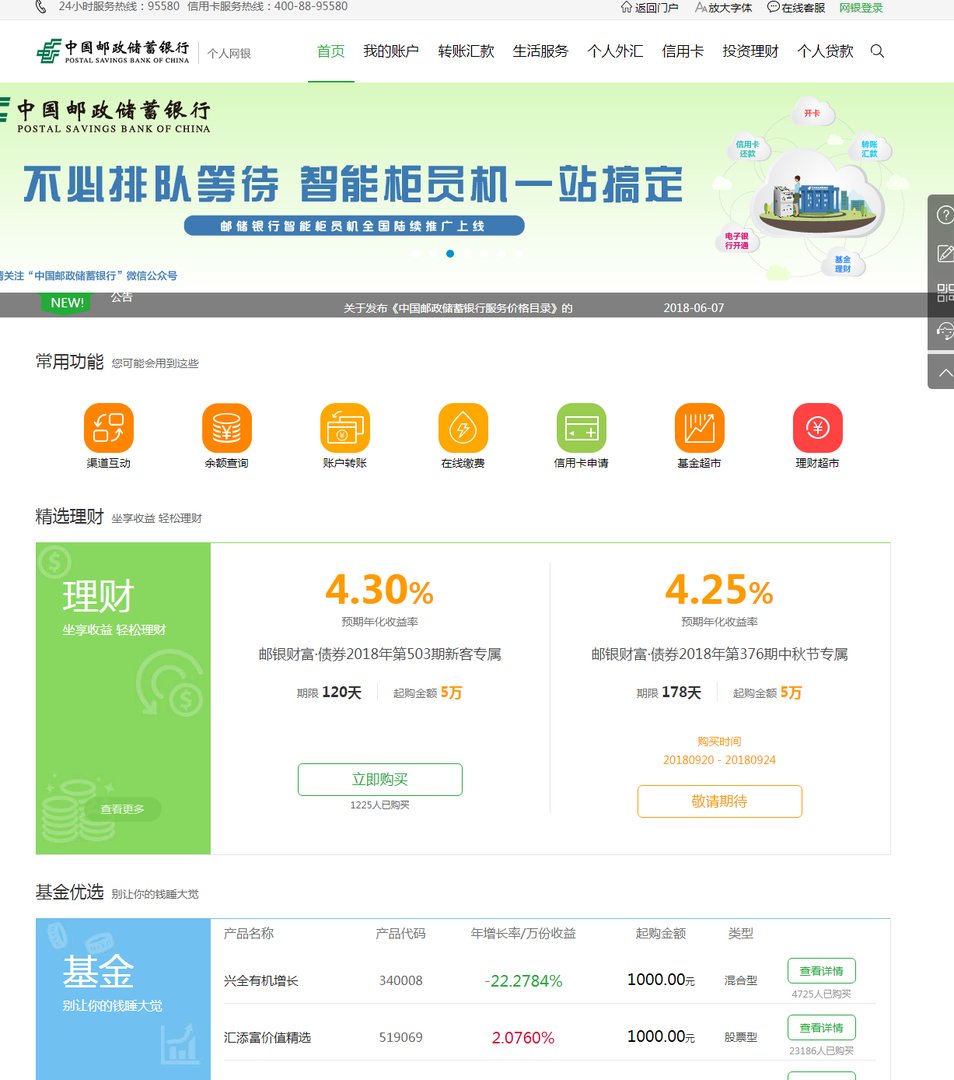The height and width of the screenshot is (1080, 954).
Task: Switch to the 信用卡 credit card menu
Action: [x=682, y=51]
